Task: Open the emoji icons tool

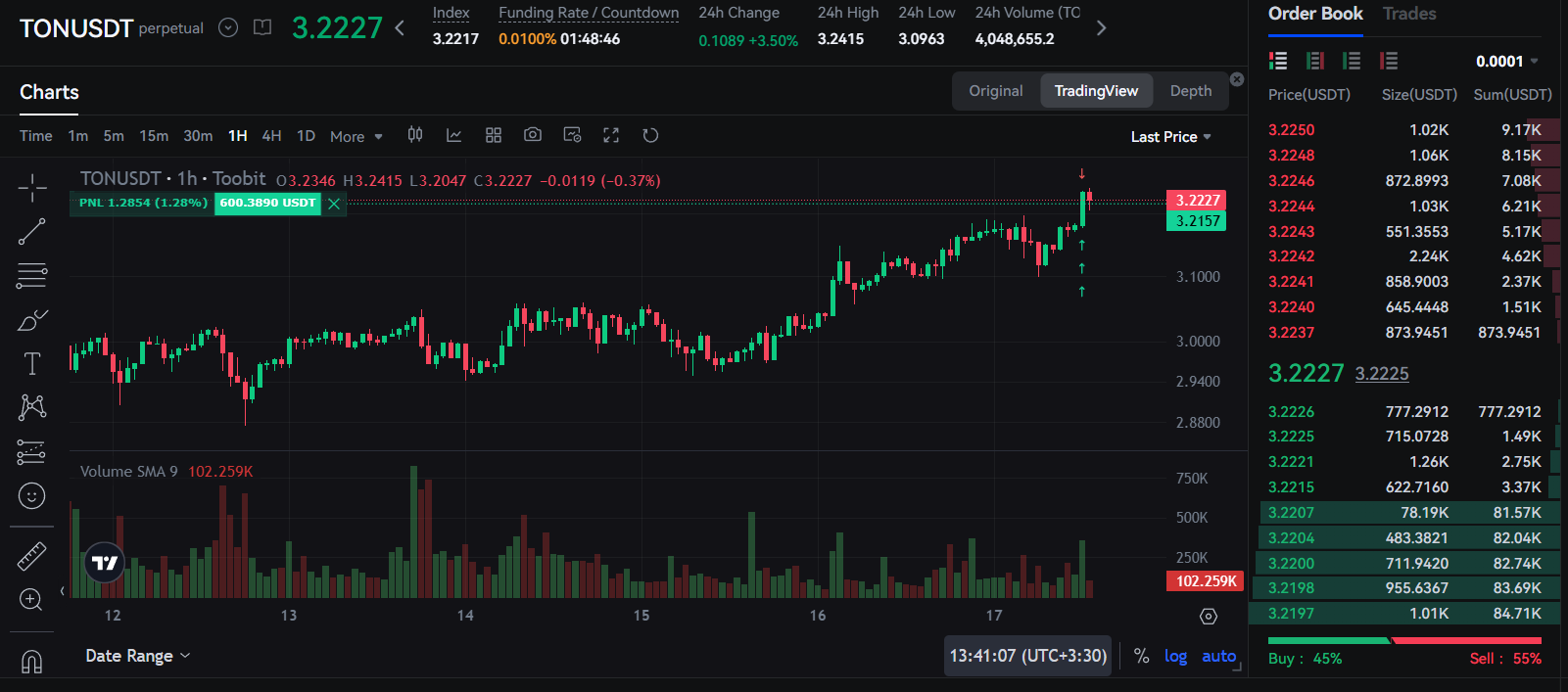Action: tap(31, 496)
